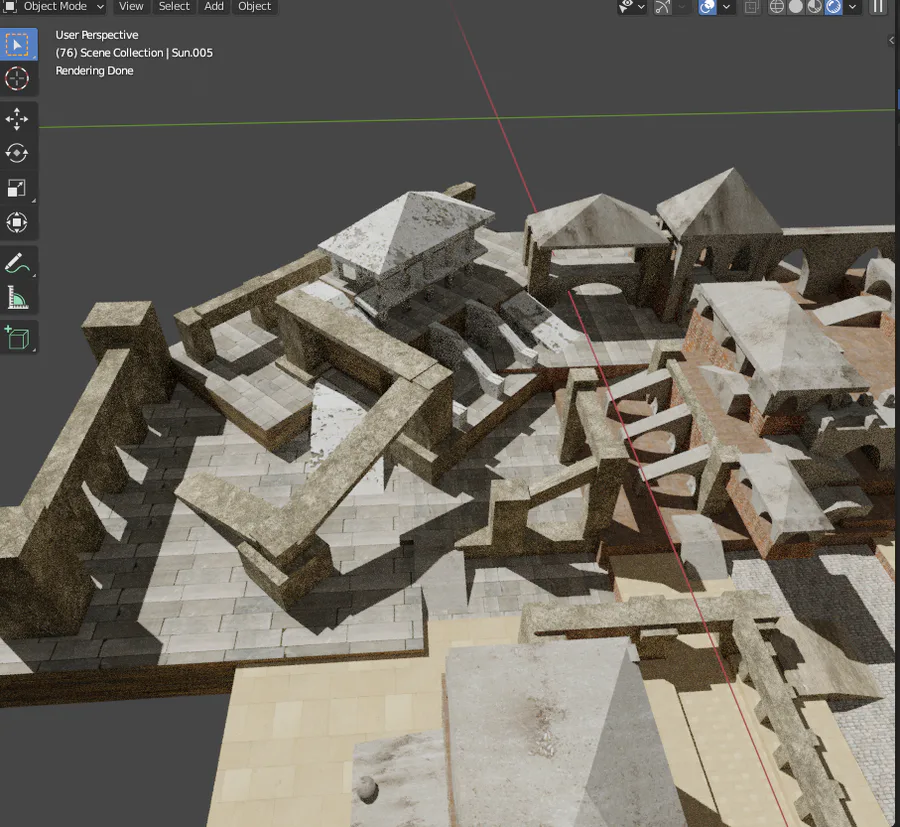Select the Transform tool
The height and width of the screenshot is (827, 900).
pos(17,222)
